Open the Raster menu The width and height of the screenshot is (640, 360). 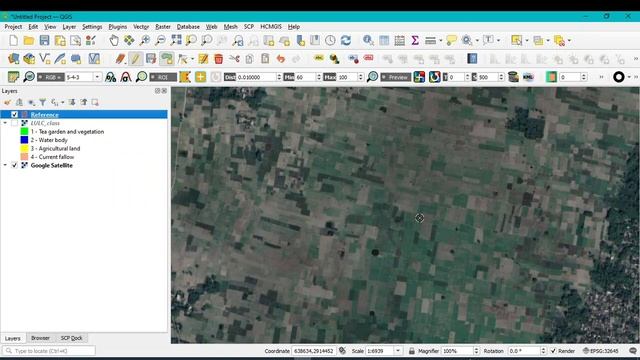[163, 27]
